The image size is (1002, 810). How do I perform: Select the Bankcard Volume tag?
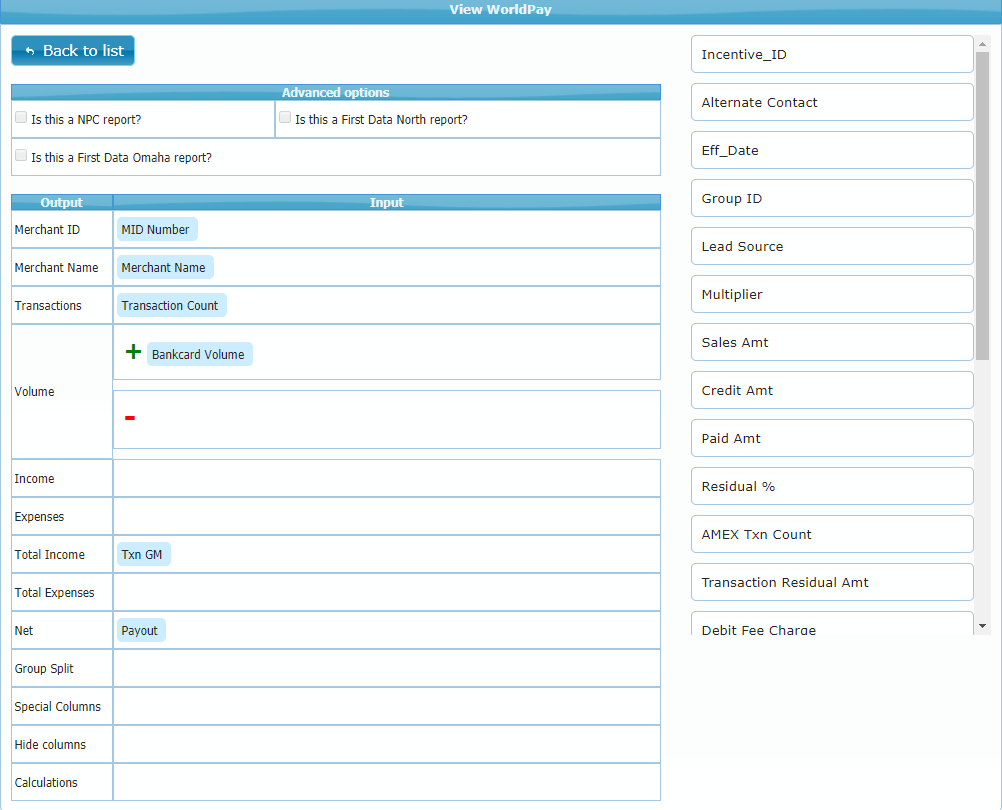199,355
